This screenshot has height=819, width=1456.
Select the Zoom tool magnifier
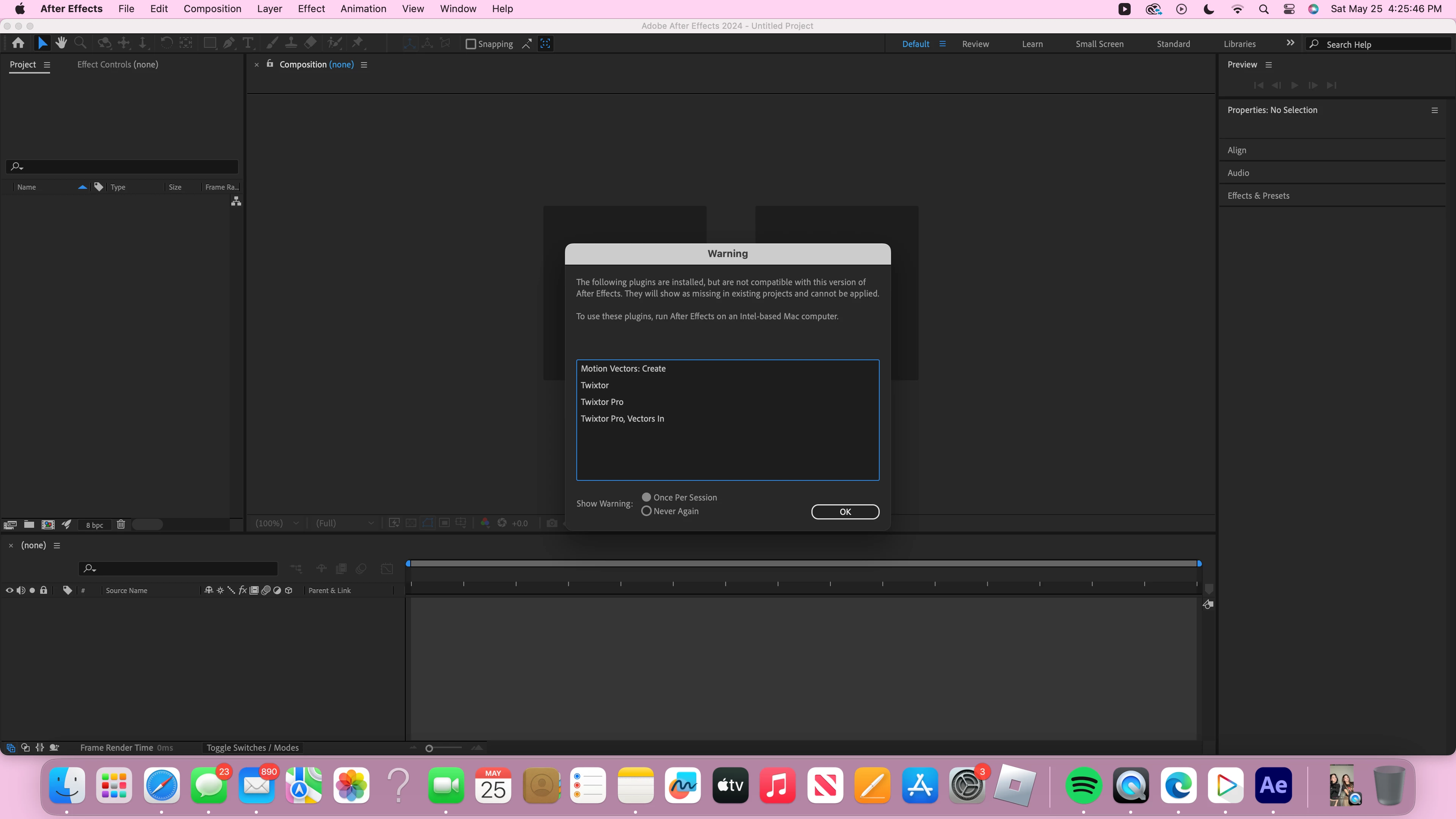[80, 43]
